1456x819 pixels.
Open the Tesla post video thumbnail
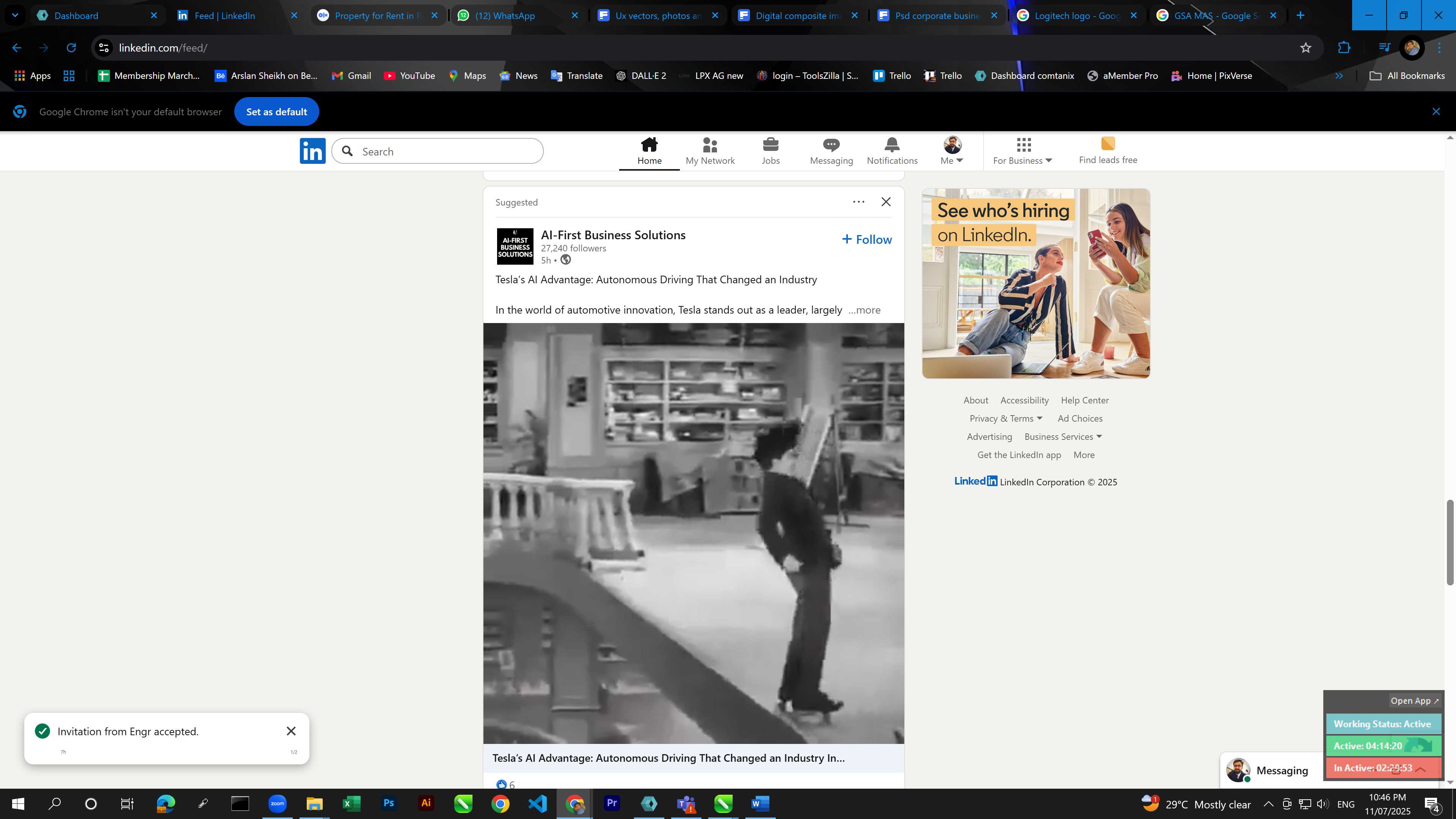(693, 533)
